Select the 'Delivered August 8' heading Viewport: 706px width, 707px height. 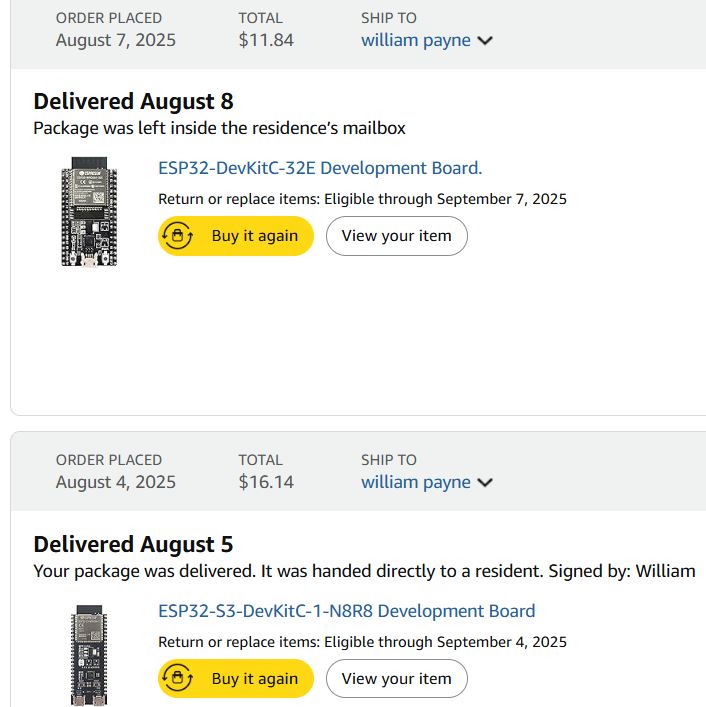click(x=133, y=102)
